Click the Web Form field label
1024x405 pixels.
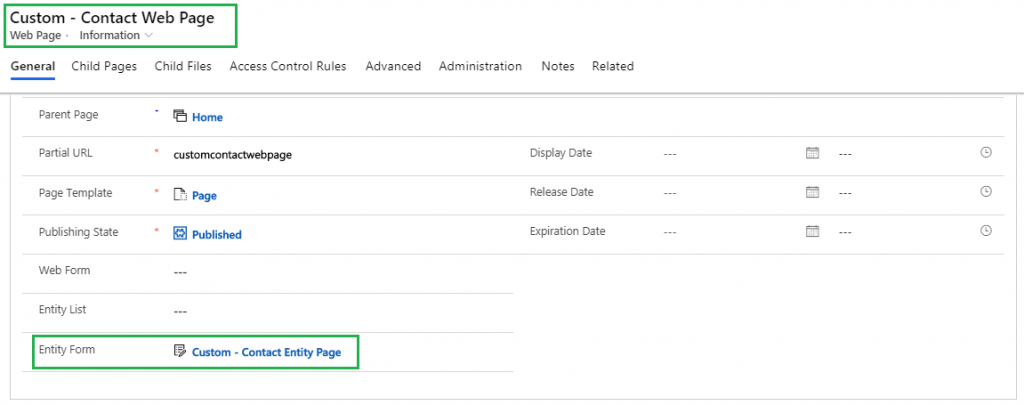click(64, 270)
